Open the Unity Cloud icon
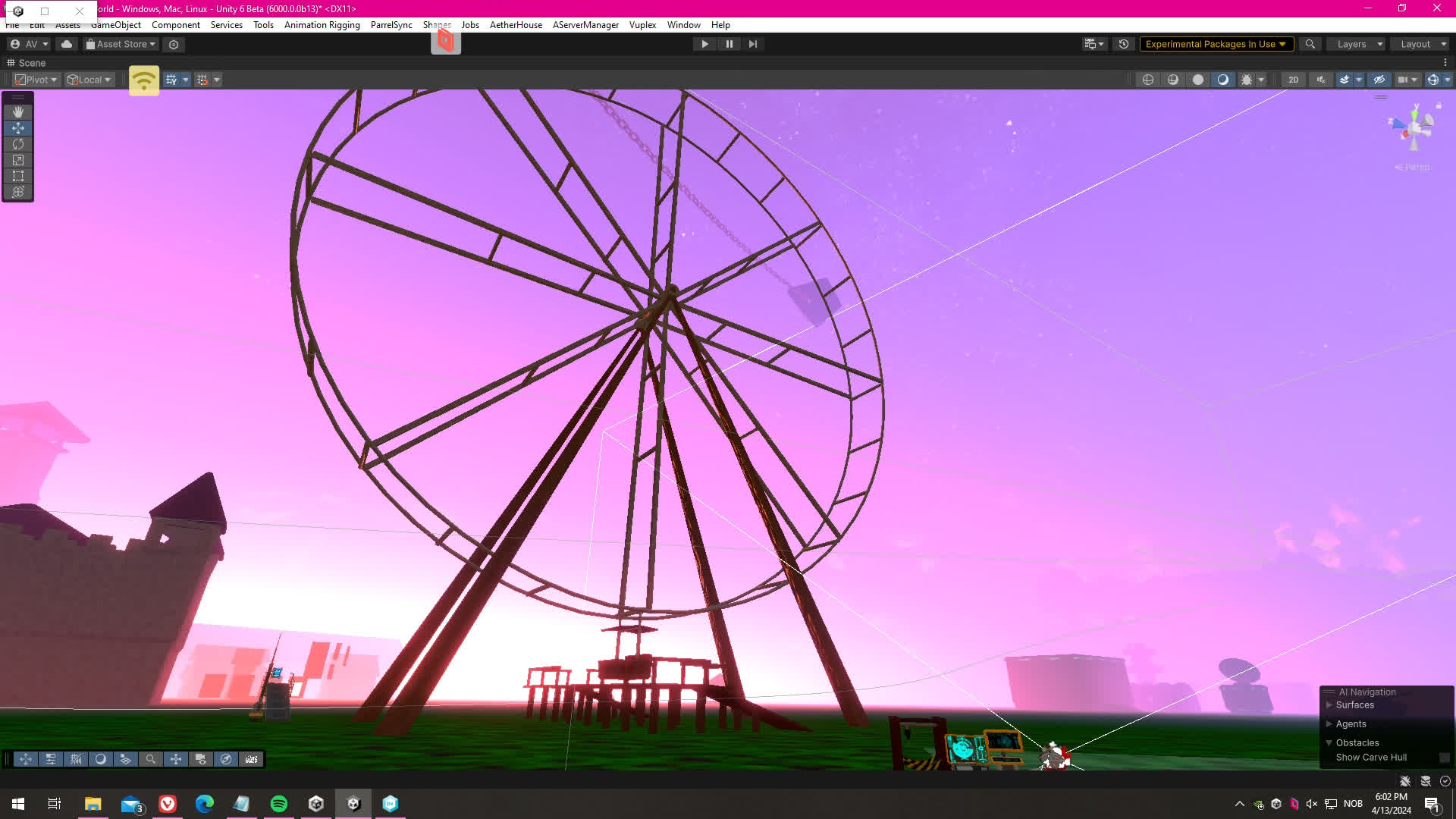 click(67, 44)
